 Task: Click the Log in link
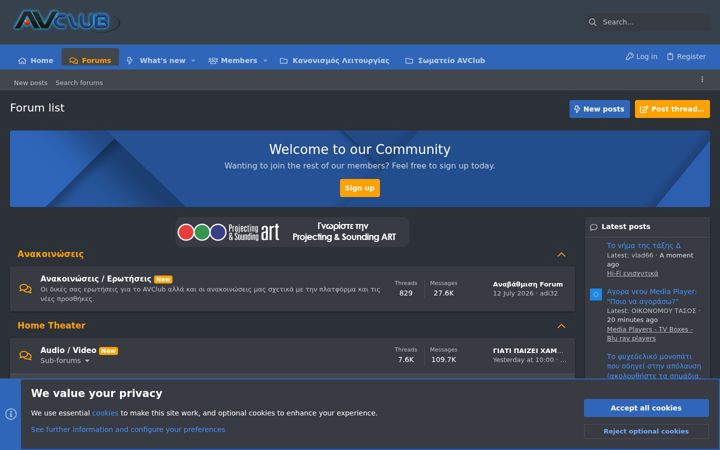tap(641, 56)
